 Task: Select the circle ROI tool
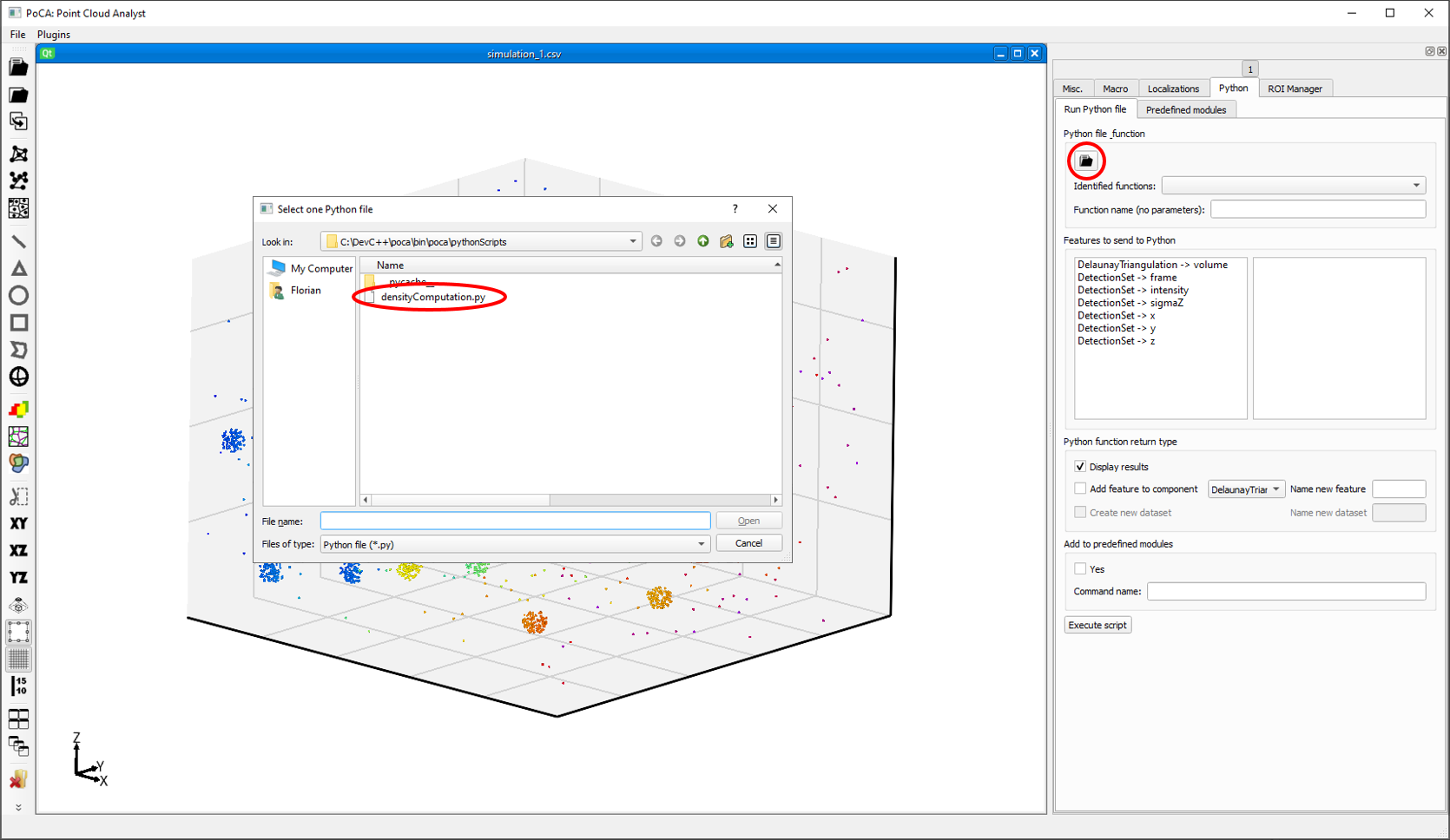click(18, 296)
